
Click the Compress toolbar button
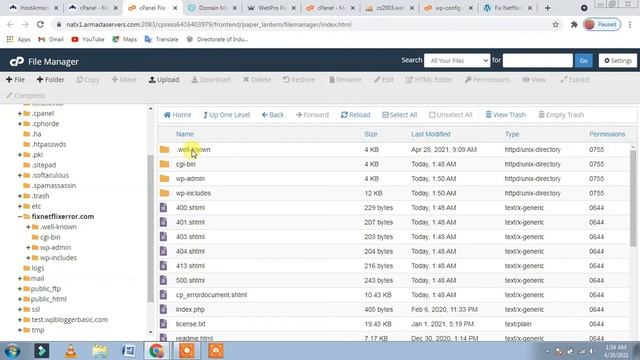pyautogui.click(x=25, y=96)
